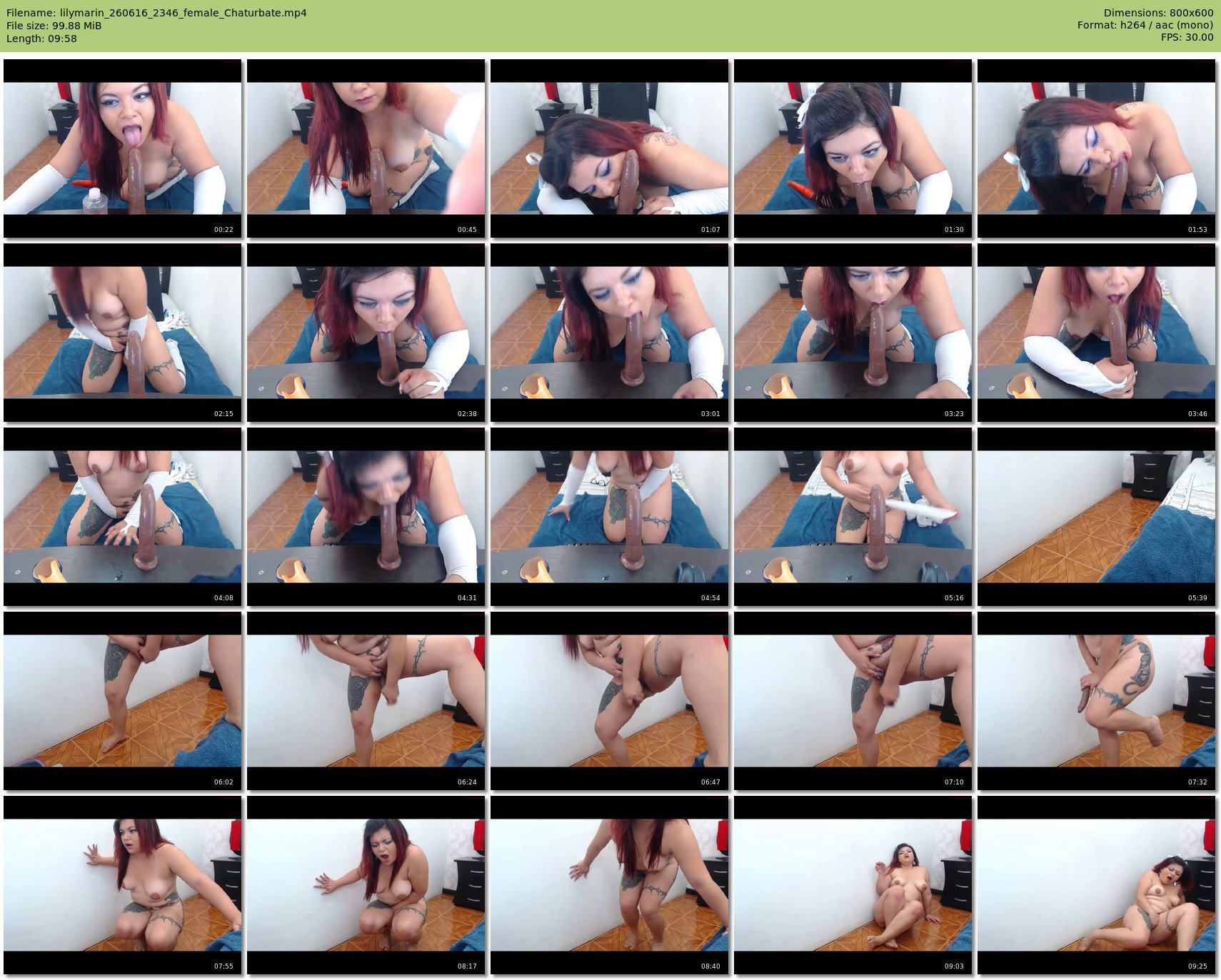Select the thumbnail marked 06:02
Screen dimensions: 1221x980
tap(122, 701)
